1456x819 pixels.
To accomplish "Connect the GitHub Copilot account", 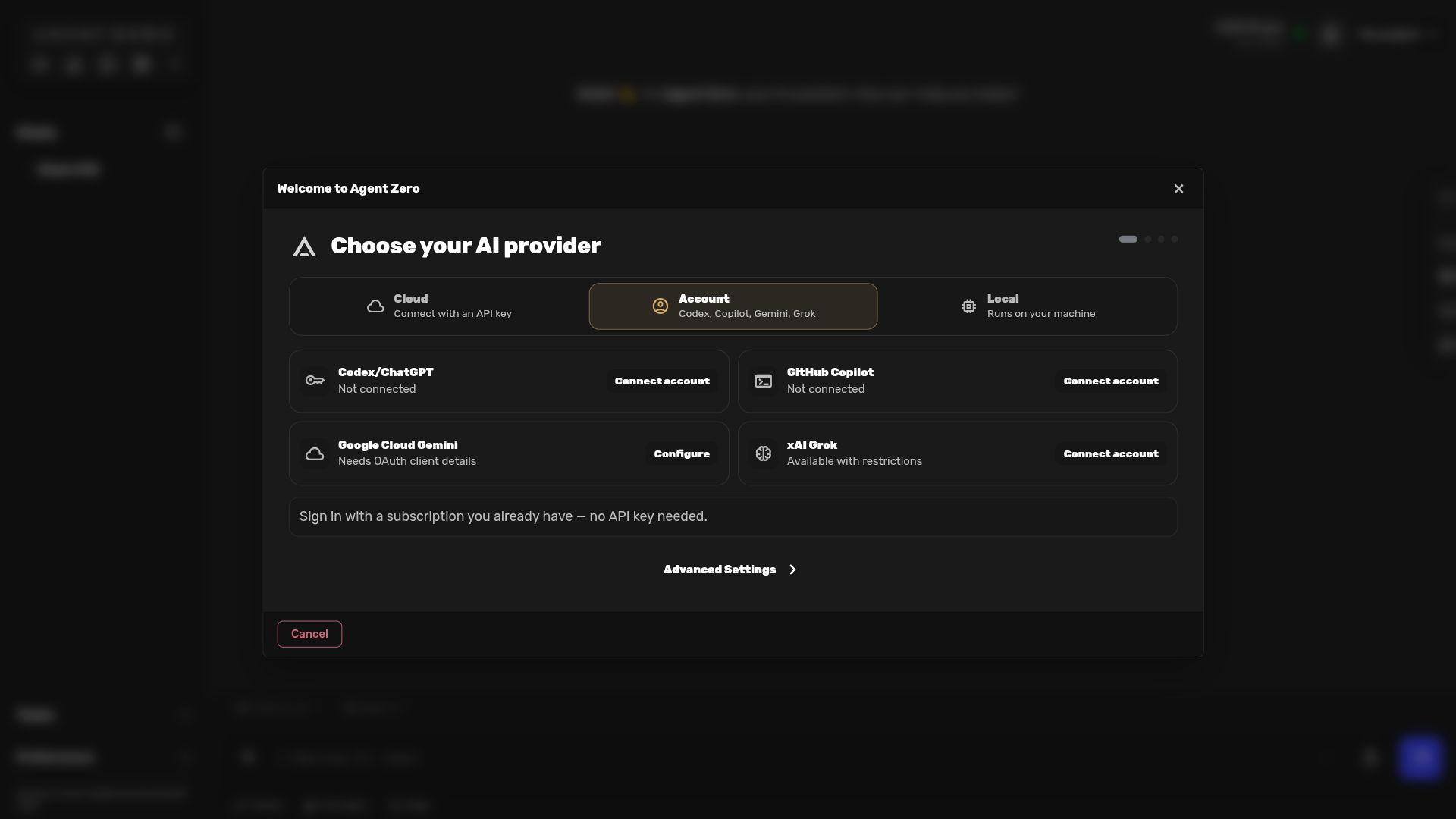I will point(1111,381).
